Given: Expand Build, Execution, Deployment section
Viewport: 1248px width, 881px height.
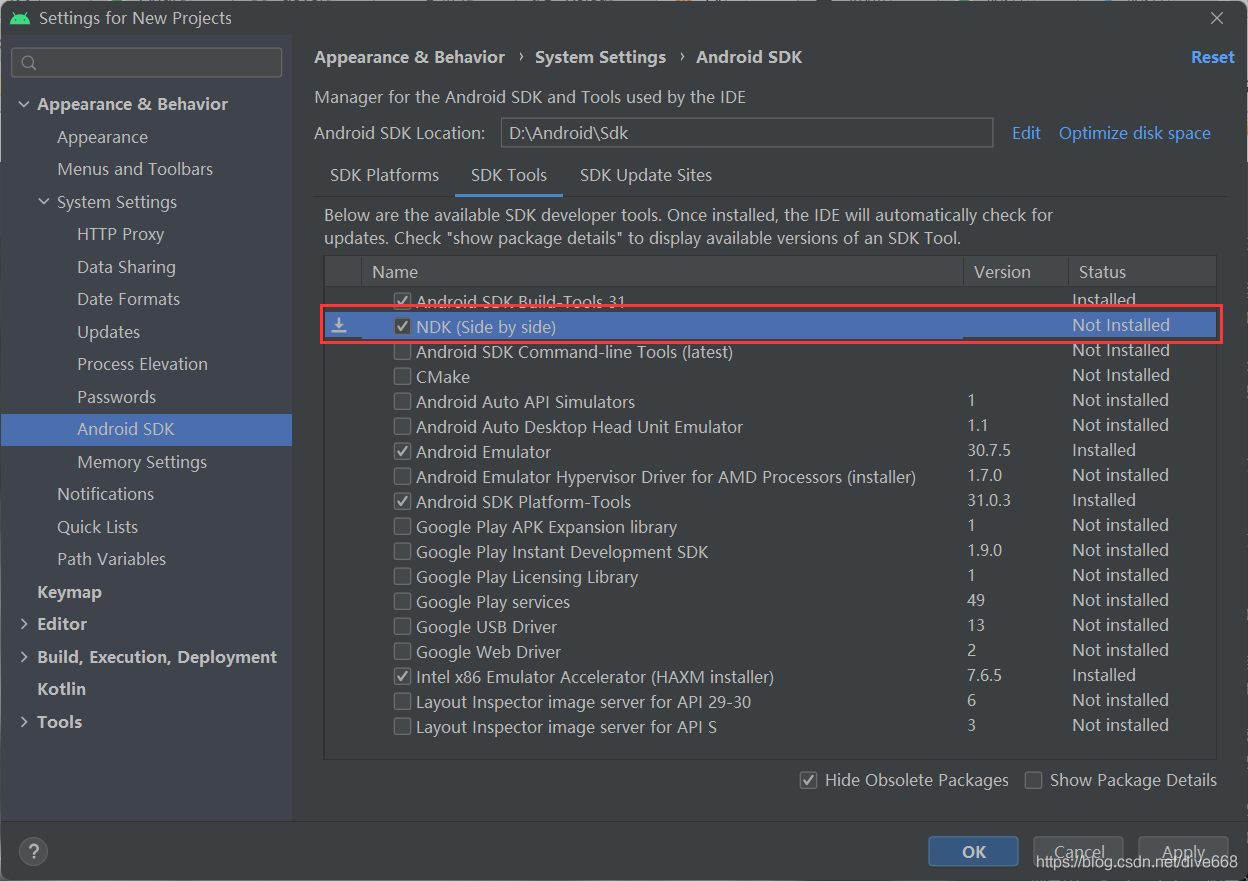Looking at the screenshot, I should coord(24,657).
